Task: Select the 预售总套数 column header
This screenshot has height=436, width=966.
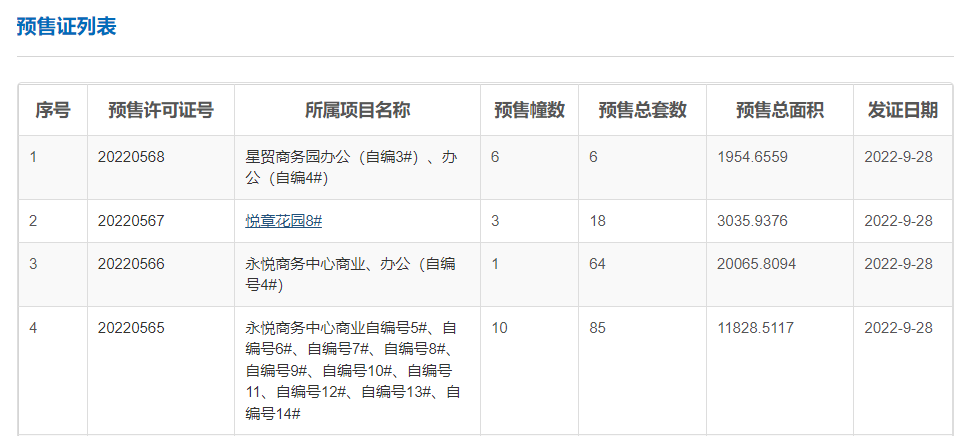Action: click(643, 110)
